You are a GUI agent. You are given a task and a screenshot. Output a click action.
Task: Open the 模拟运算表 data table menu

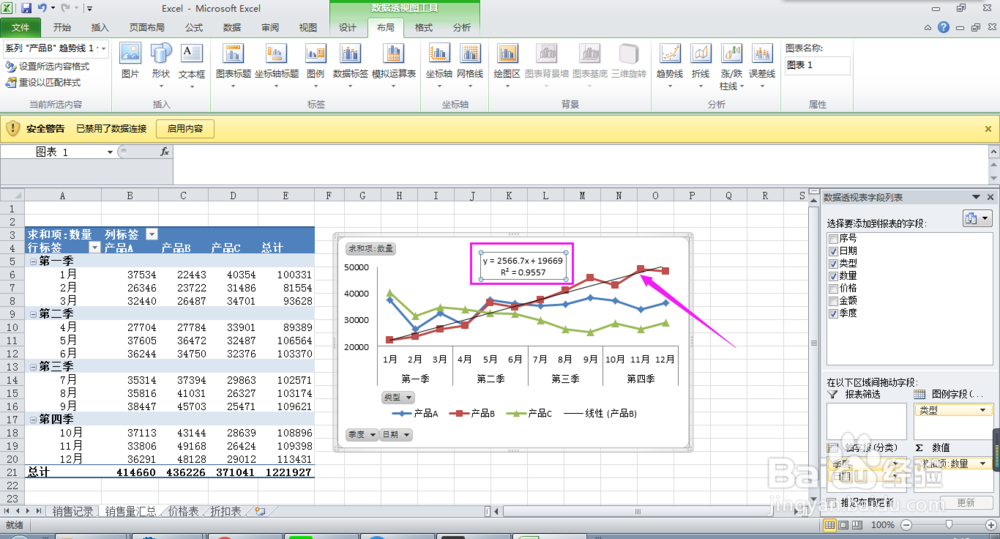point(393,66)
